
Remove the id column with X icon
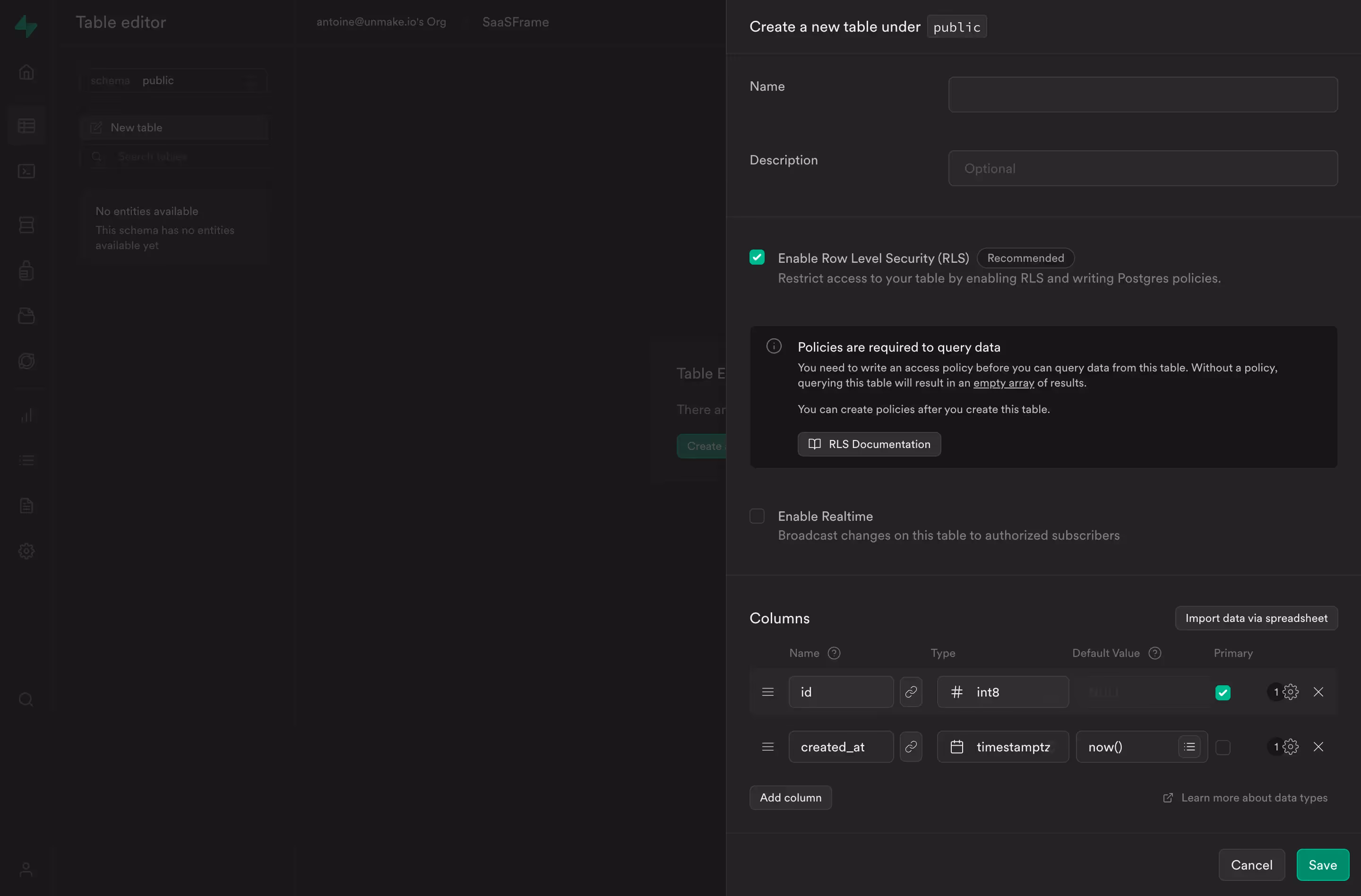pos(1318,692)
